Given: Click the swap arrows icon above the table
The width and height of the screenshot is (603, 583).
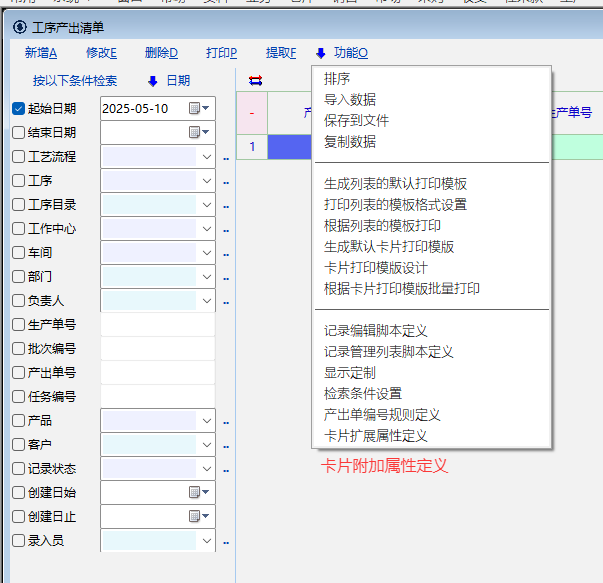Looking at the screenshot, I should click(255, 80).
